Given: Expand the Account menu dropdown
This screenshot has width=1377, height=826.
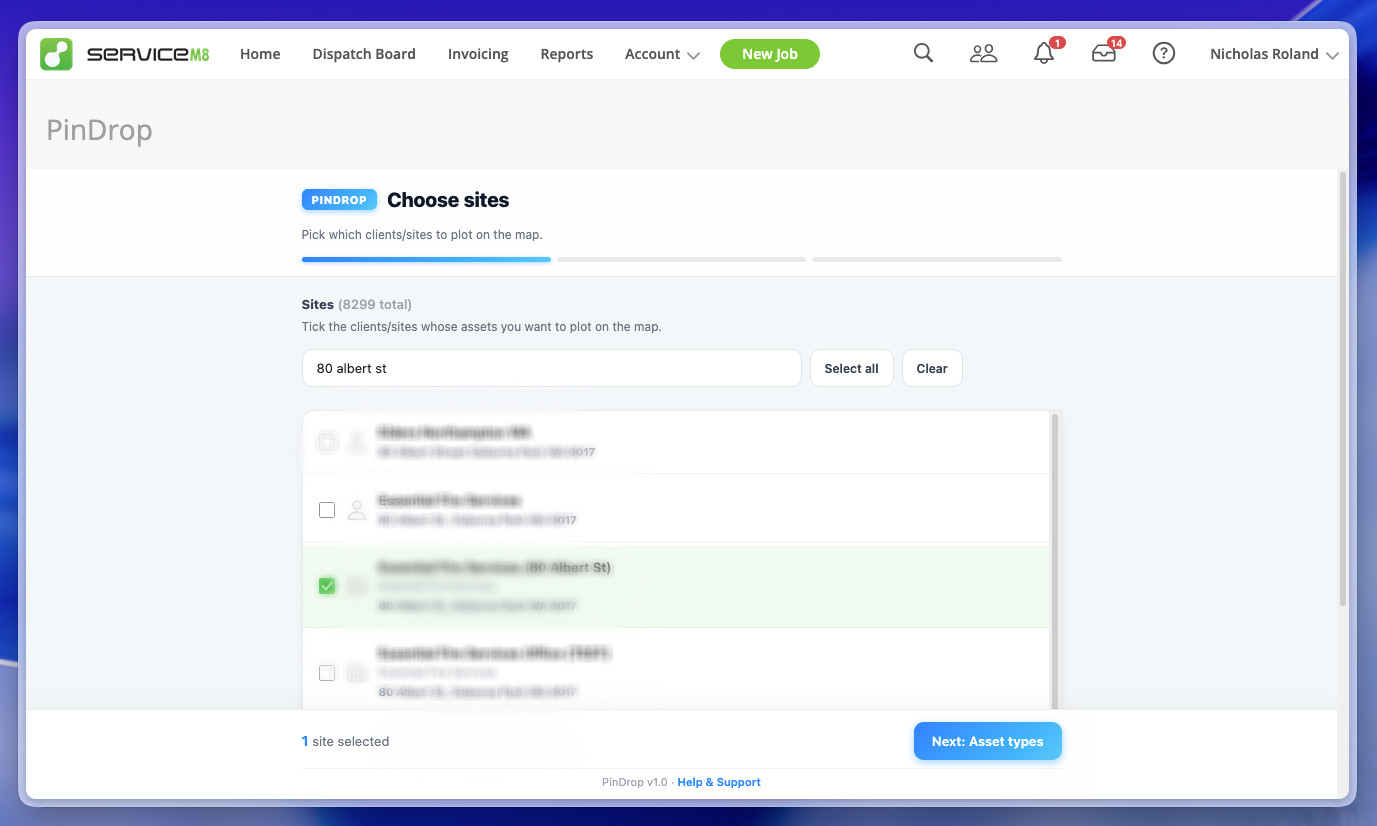Looking at the screenshot, I should [661, 54].
